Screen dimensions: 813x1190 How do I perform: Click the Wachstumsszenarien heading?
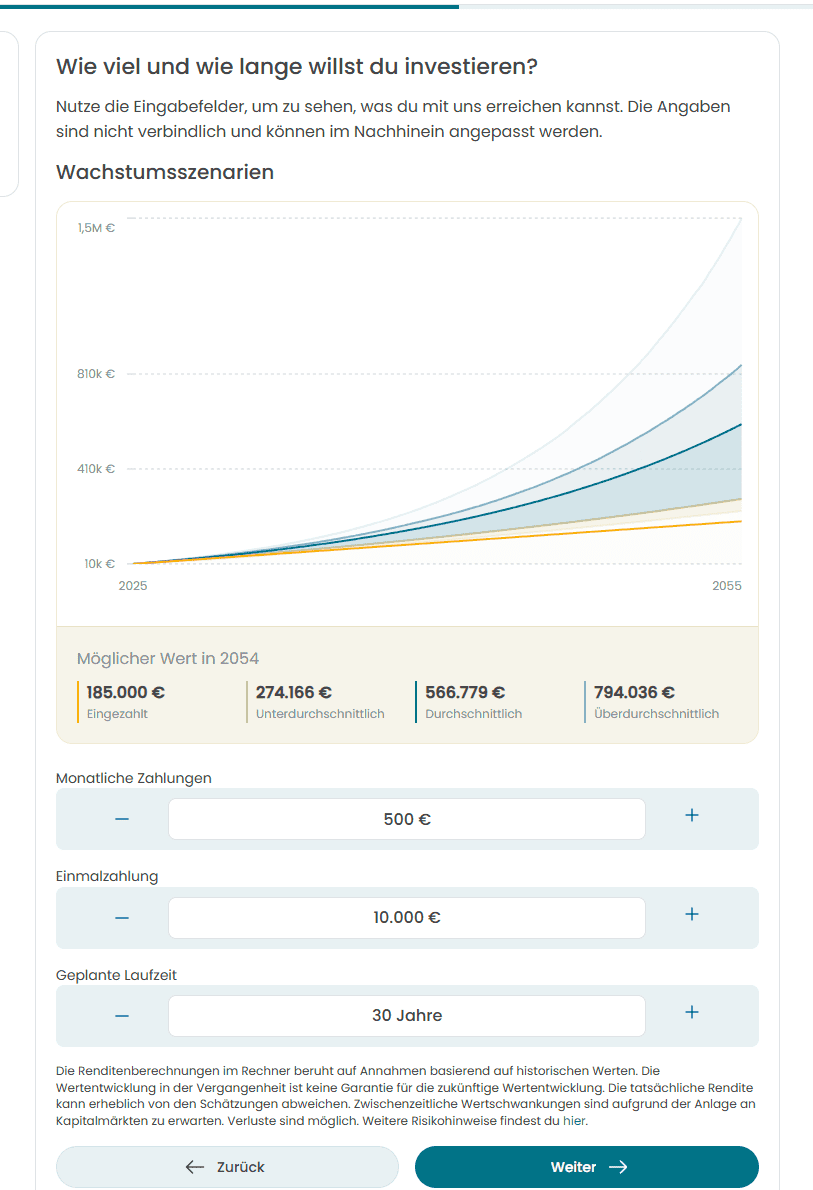coord(165,172)
